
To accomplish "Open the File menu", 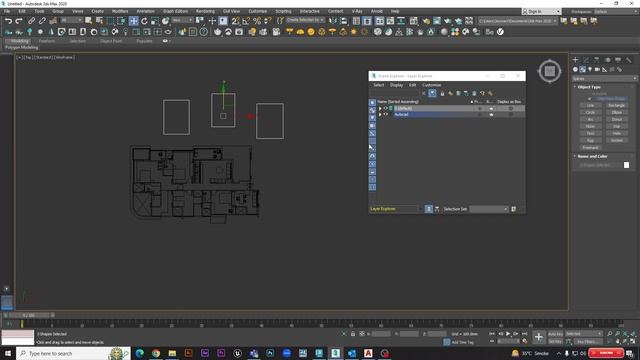I will click(x=7, y=11).
